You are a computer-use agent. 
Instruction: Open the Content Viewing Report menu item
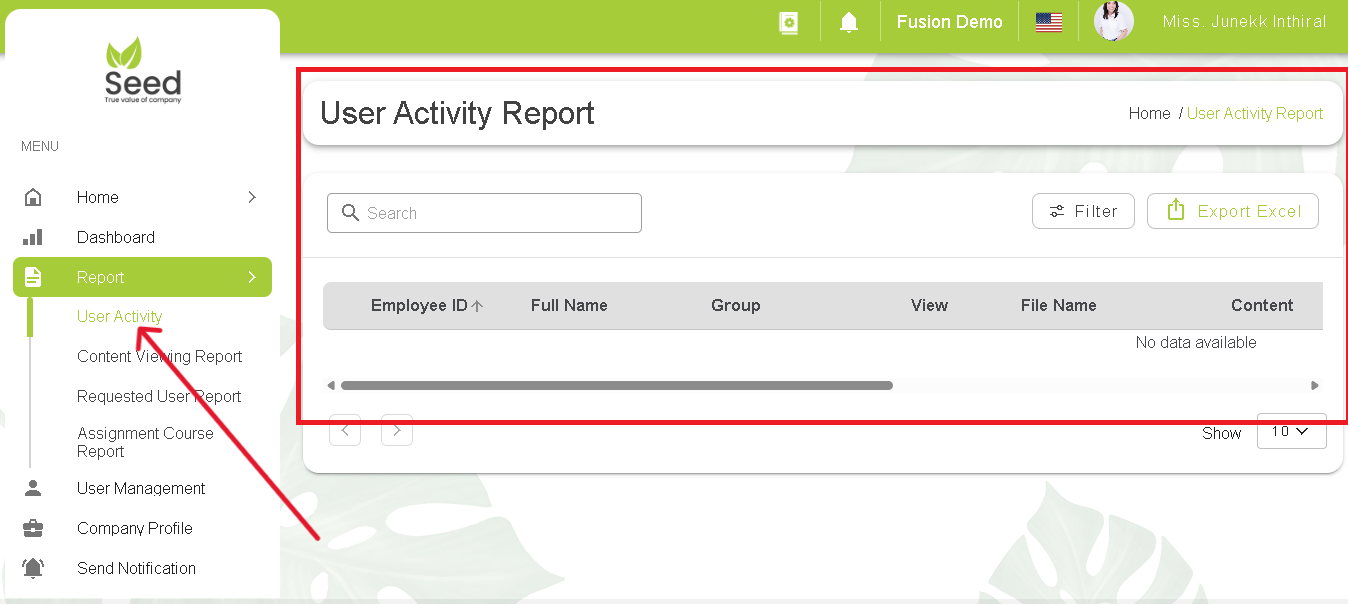click(x=160, y=356)
